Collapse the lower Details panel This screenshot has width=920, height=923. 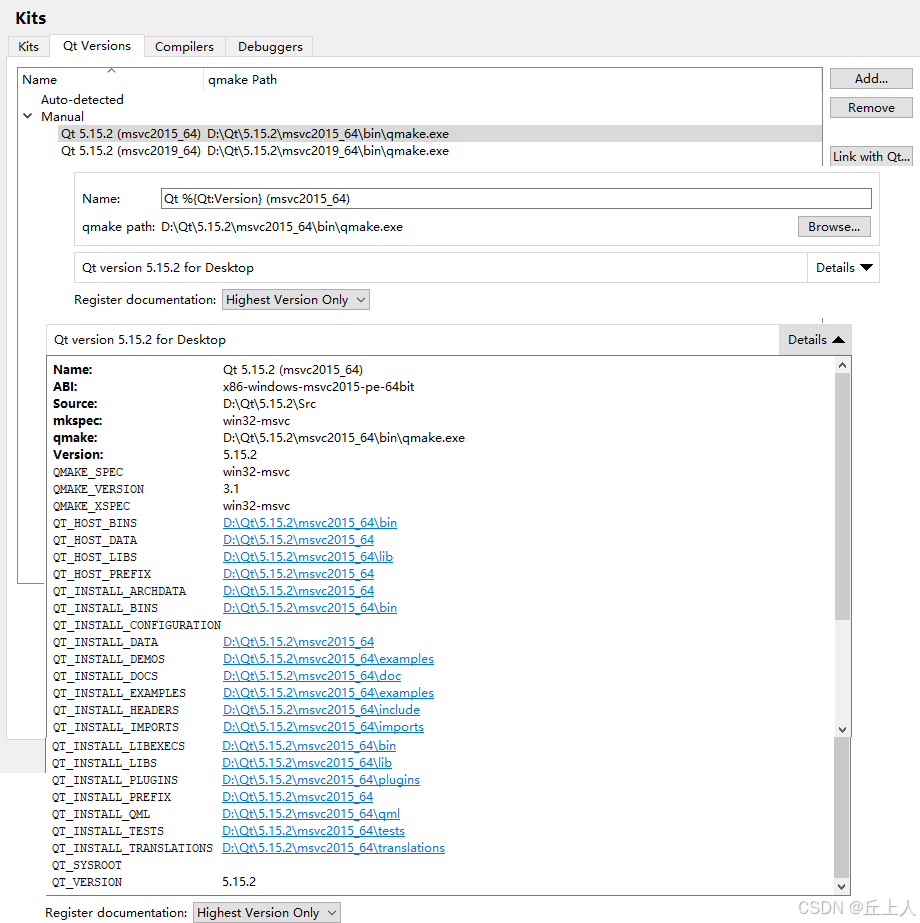[813, 339]
